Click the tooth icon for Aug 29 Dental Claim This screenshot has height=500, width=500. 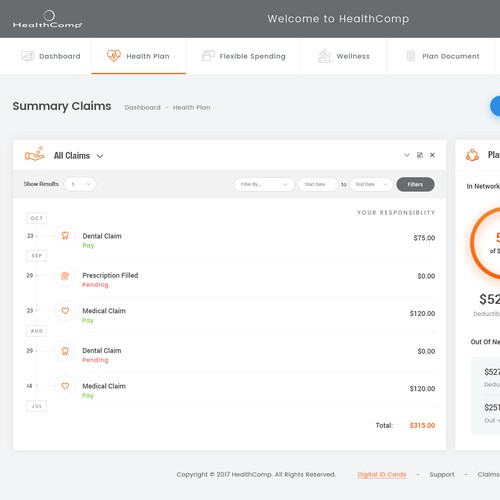(x=65, y=351)
